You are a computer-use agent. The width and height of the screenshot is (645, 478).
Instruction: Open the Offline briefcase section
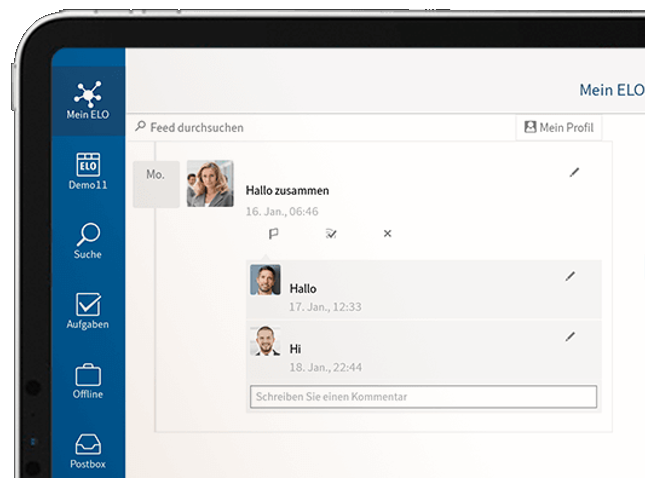click(88, 381)
